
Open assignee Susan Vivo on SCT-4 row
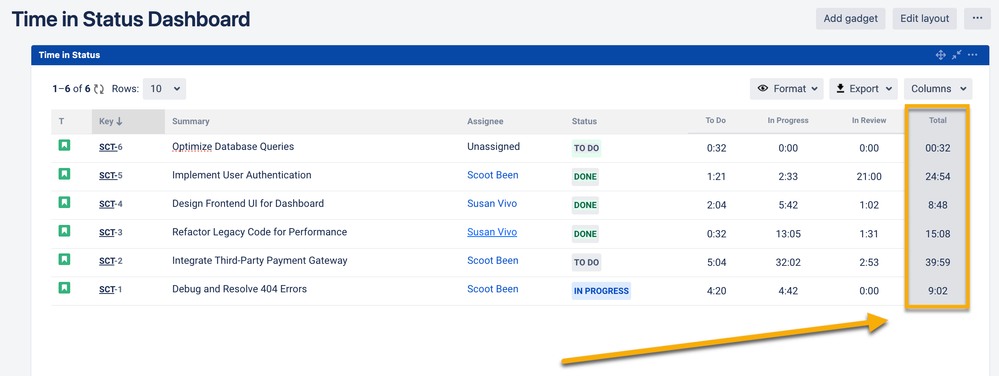[x=492, y=203]
